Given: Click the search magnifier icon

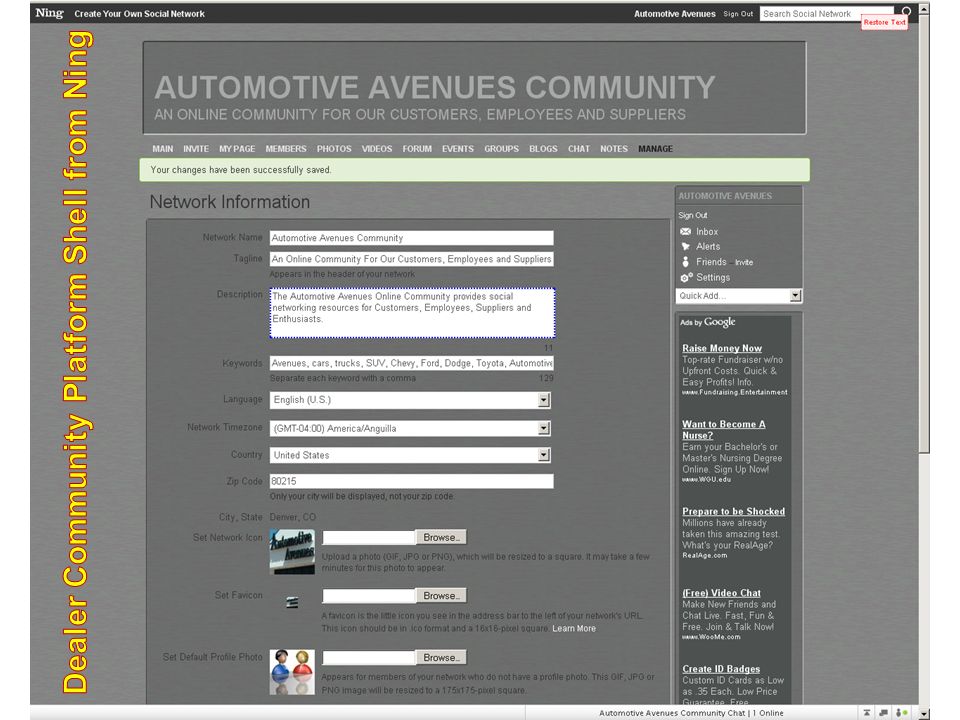Looking at the screenshot, I should click(906, 11).
